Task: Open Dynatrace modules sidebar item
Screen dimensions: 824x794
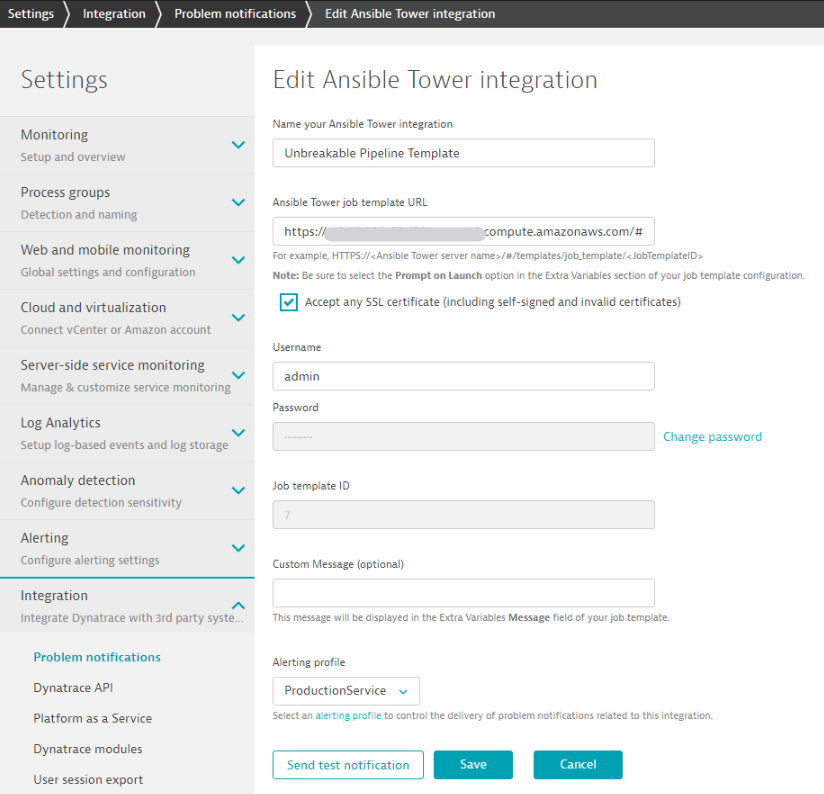Action: point(88,749)
